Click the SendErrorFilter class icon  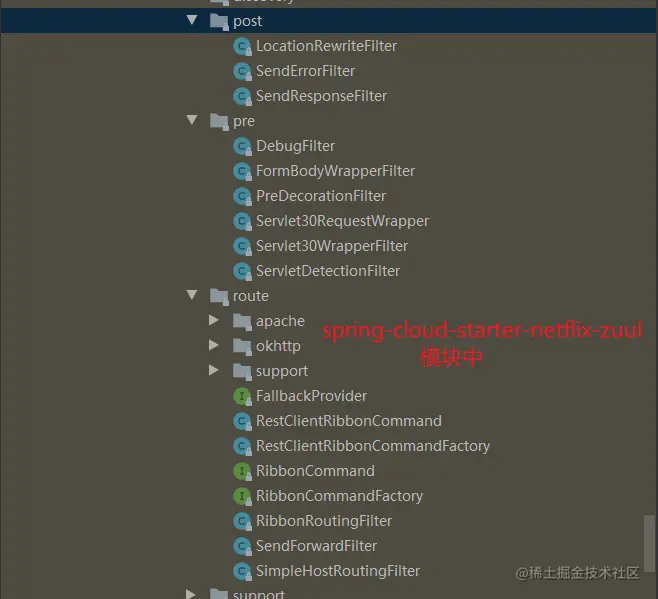(243, 71)
